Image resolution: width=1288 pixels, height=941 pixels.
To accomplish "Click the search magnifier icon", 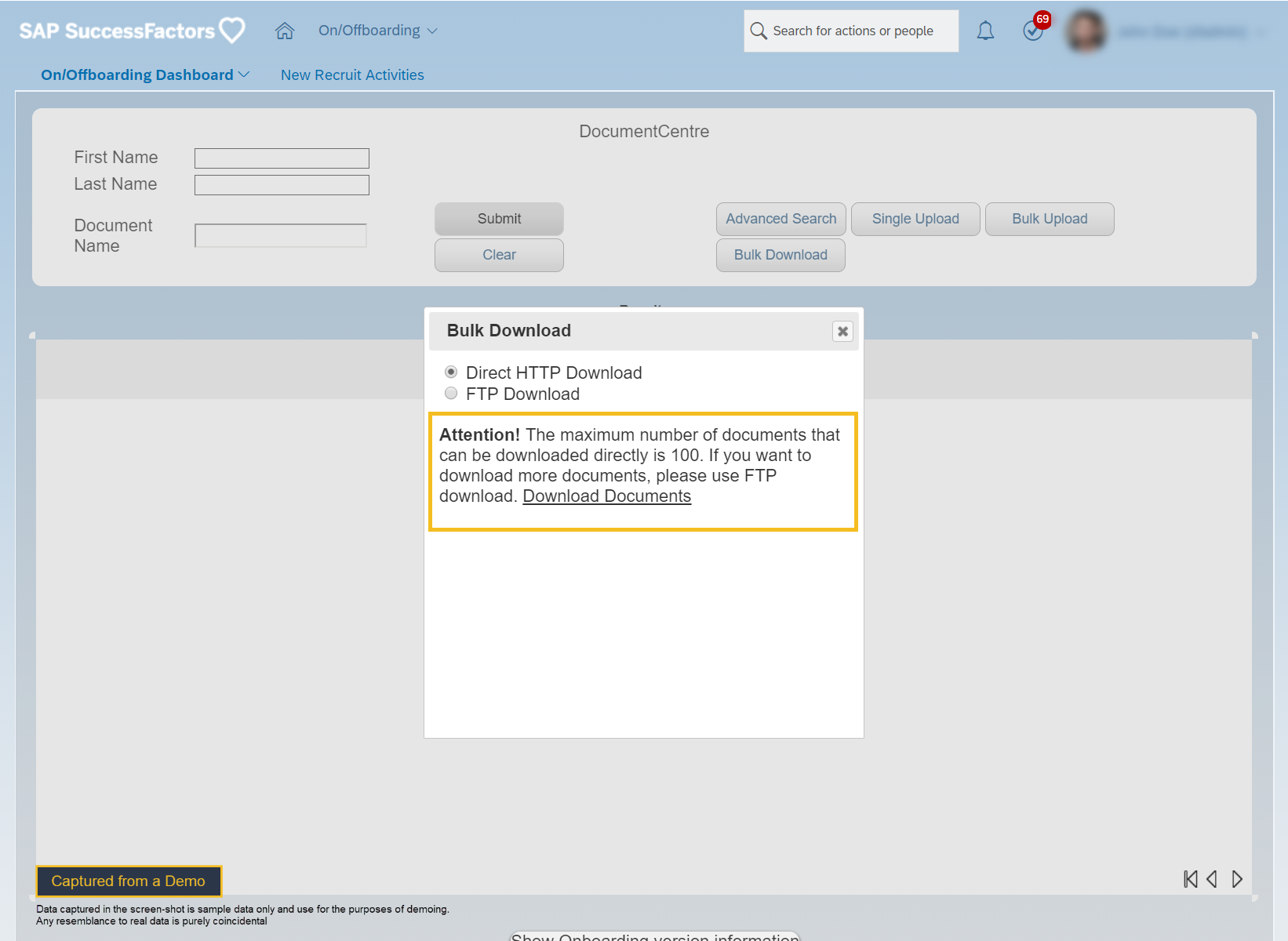I will pyautogui.click(x=759, y=31).
